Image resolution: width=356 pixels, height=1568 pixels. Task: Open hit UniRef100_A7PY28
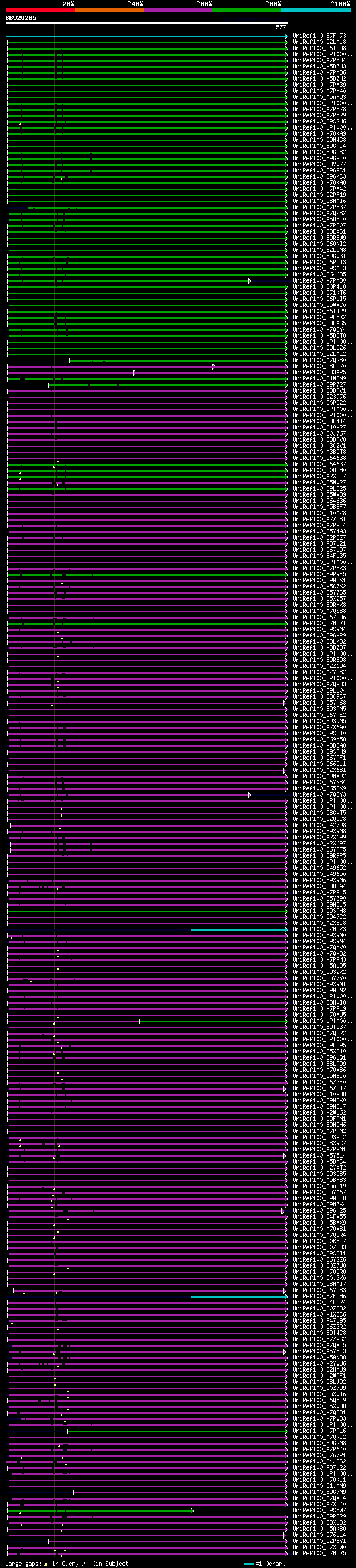tap(319, 110)
